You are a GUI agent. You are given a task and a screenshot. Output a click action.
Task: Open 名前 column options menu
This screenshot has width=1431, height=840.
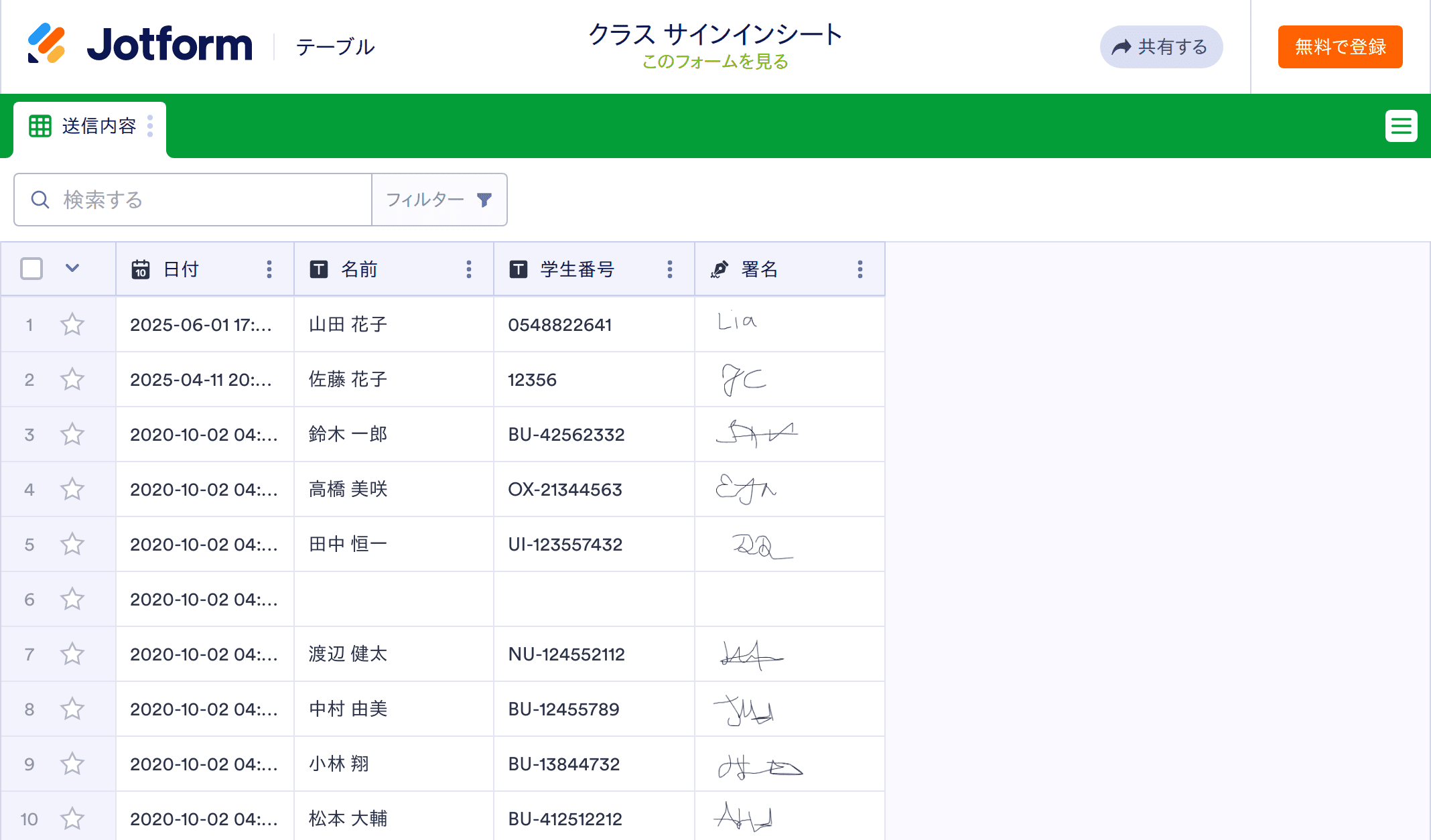click(x=469, y=269)
